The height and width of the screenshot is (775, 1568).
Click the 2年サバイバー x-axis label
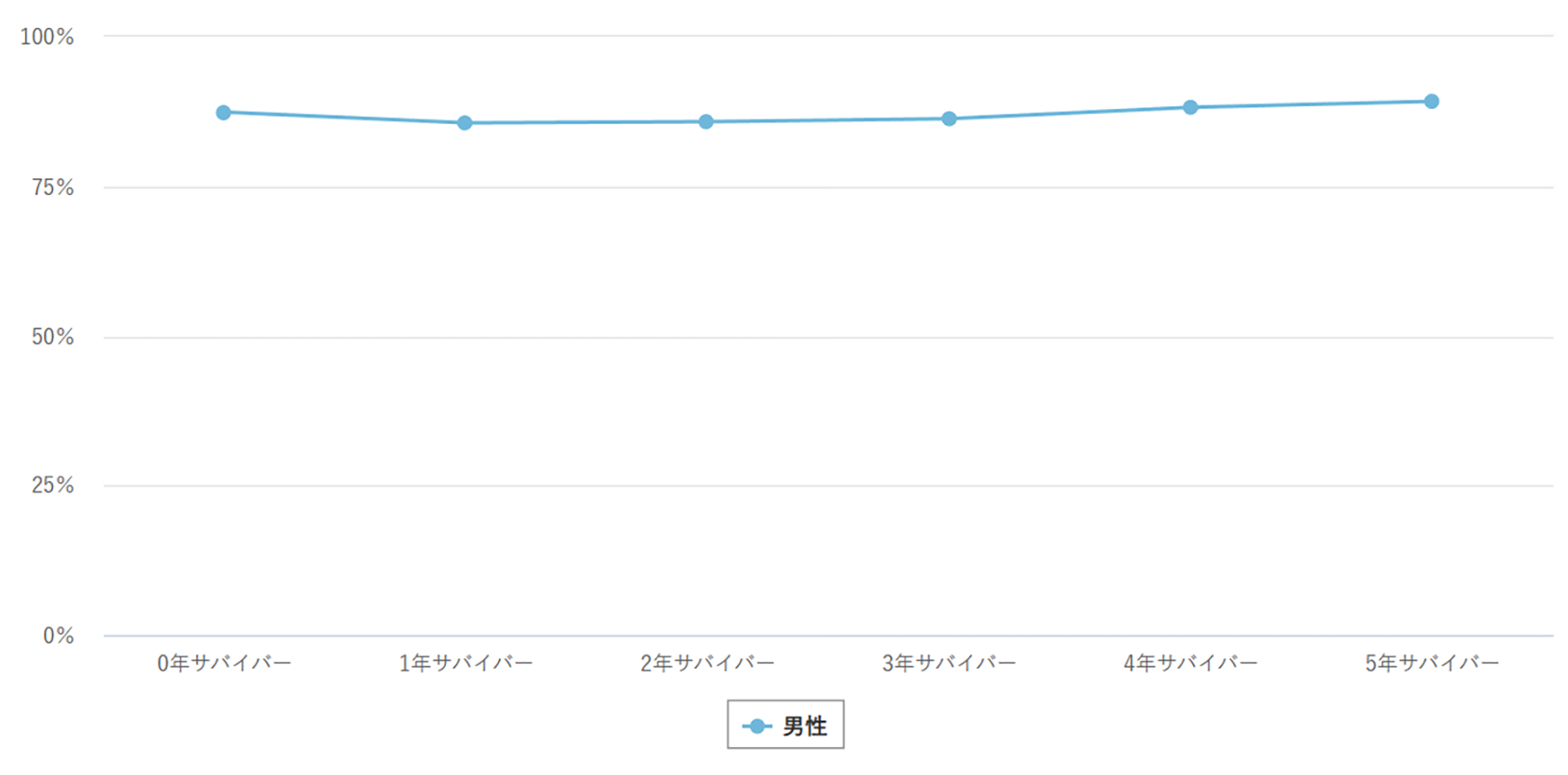[707, 663]
